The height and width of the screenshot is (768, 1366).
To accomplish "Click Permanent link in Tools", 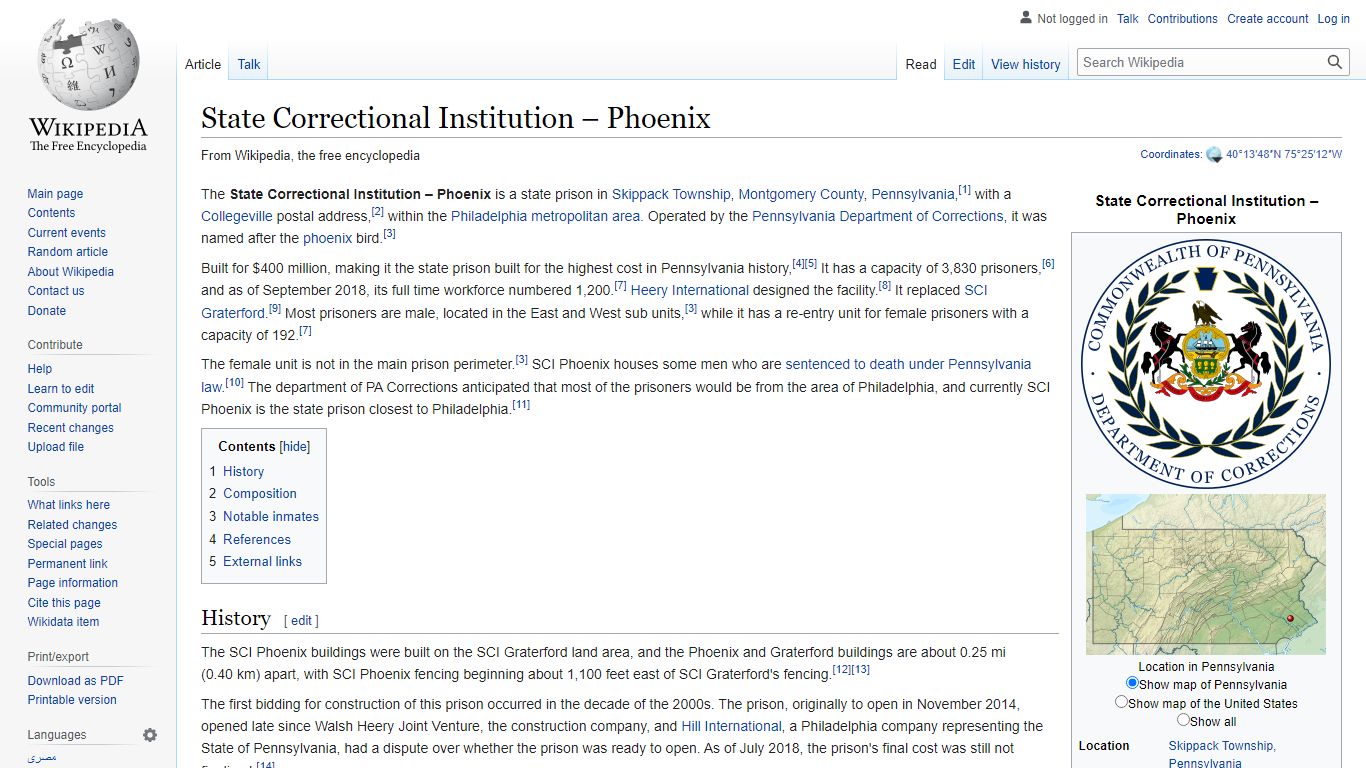I will coord(67,564).
